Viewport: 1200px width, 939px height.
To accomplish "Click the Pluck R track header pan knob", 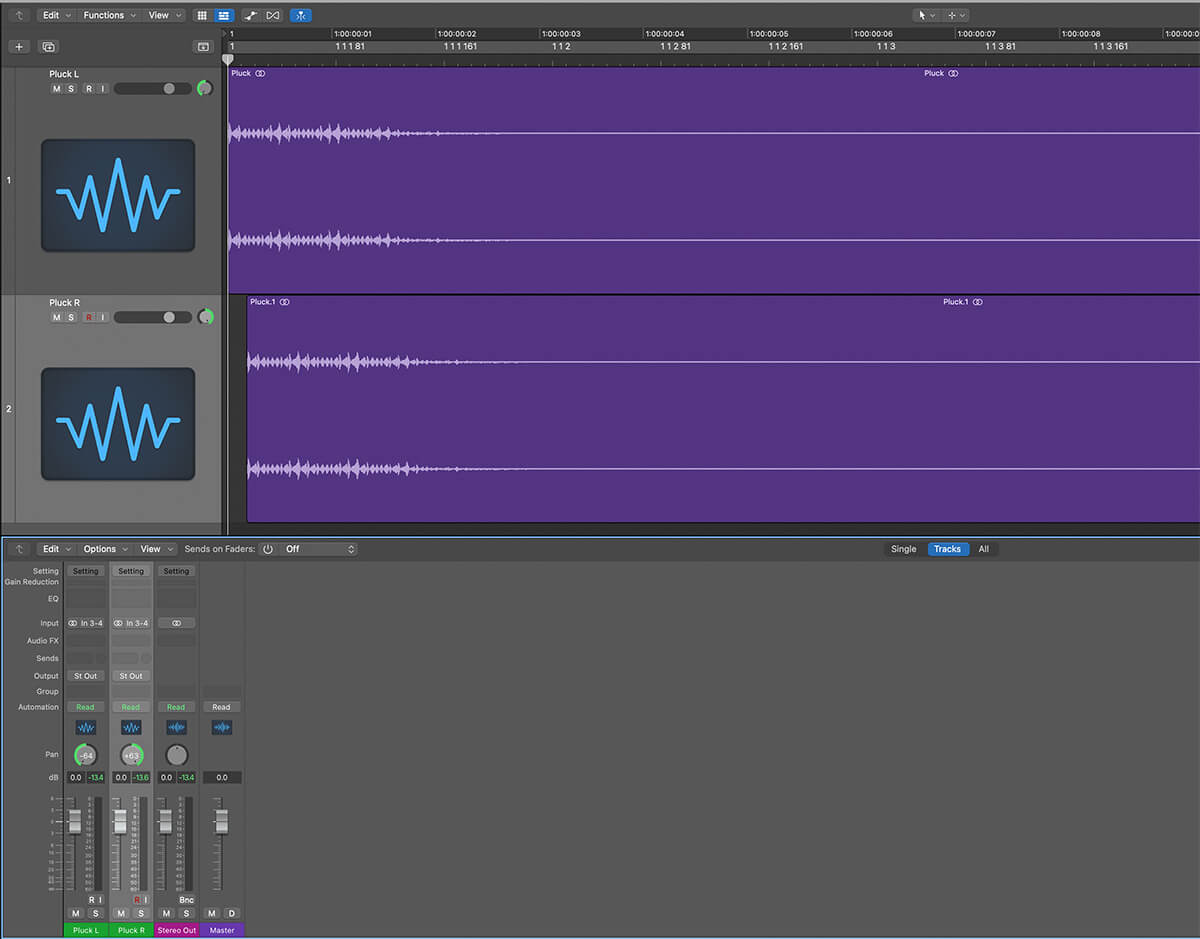I will [x=205, y=317].
